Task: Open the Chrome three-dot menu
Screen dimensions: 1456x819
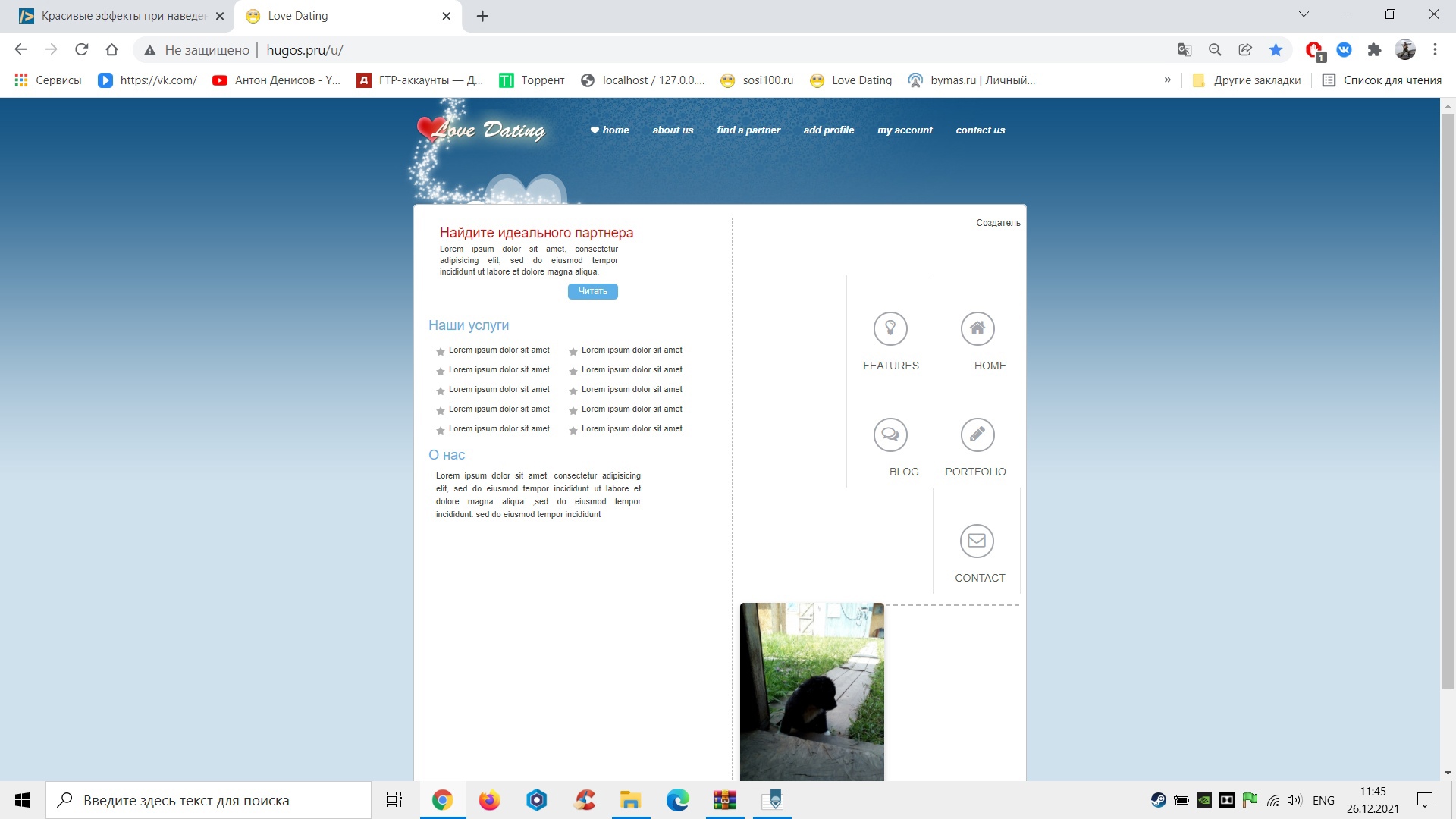Action: point(1435,50)
